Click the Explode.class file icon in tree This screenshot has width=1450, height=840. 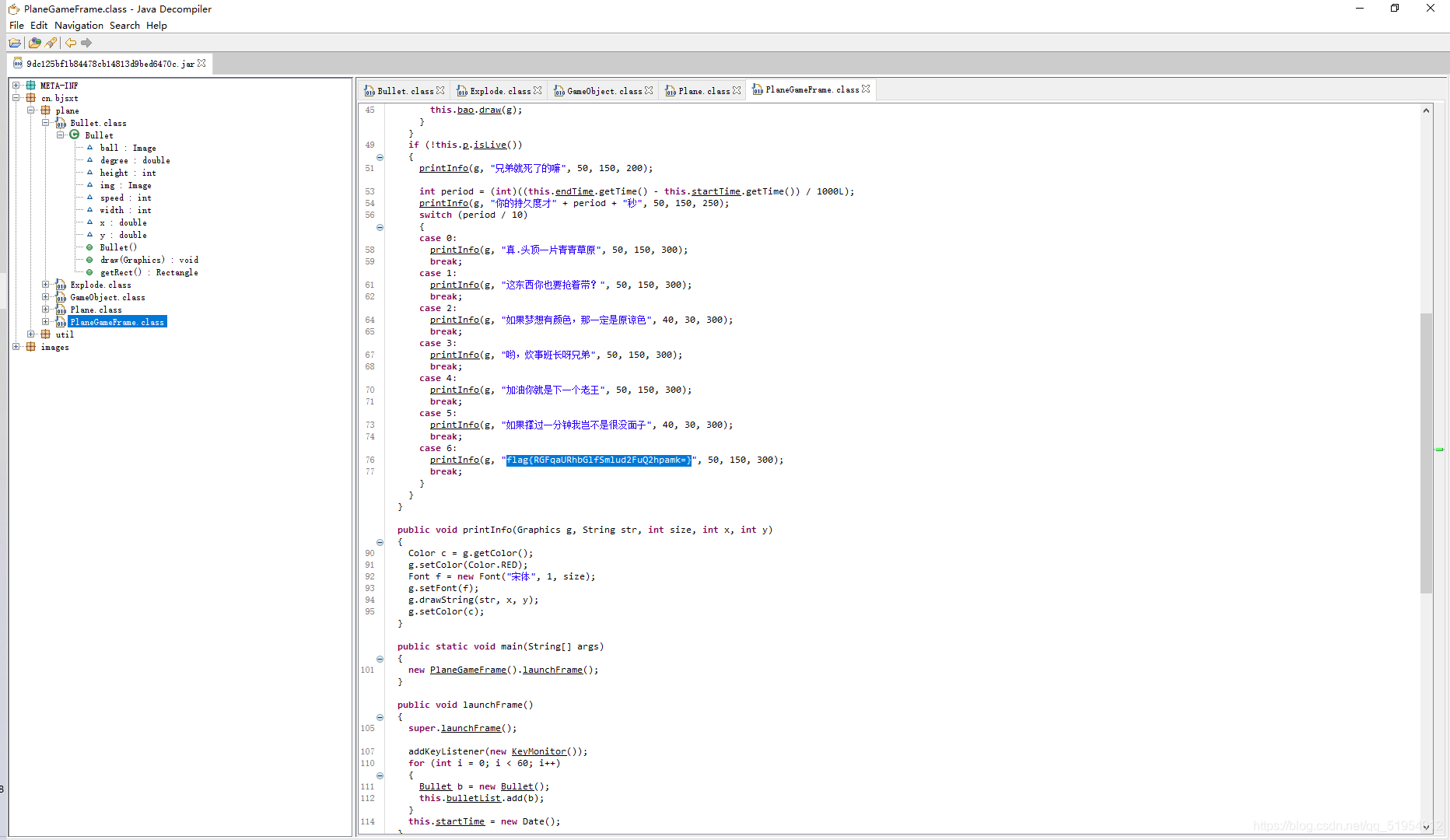[x=61, y=285]
